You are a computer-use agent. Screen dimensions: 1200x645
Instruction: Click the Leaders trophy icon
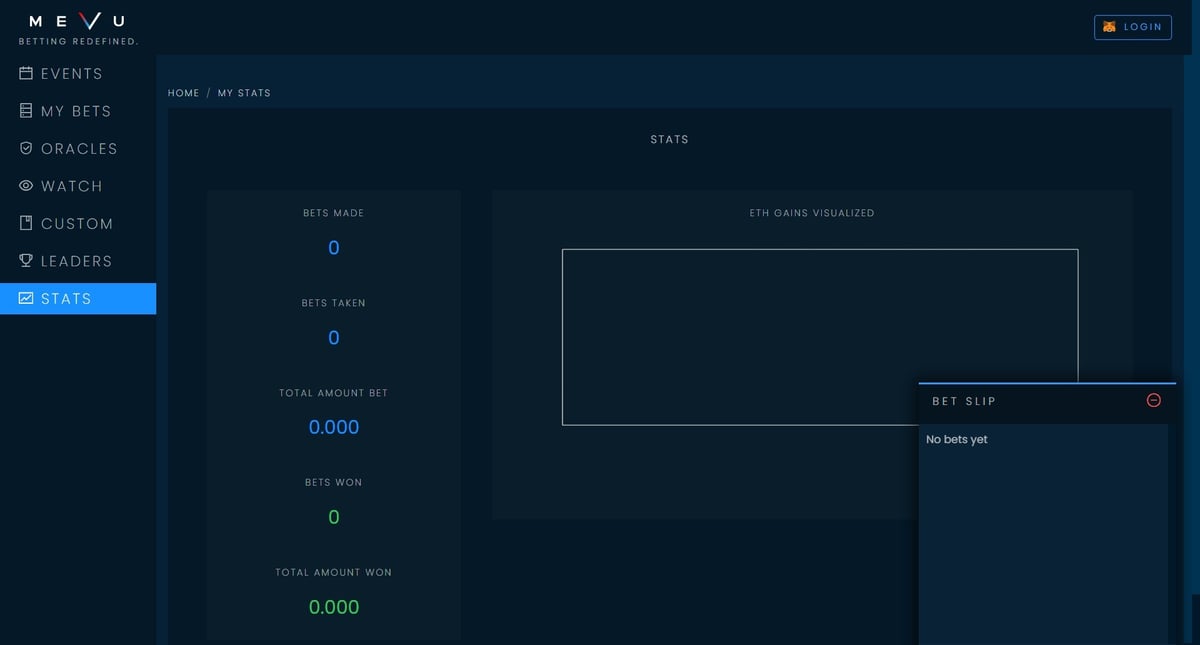pos(26,261)
